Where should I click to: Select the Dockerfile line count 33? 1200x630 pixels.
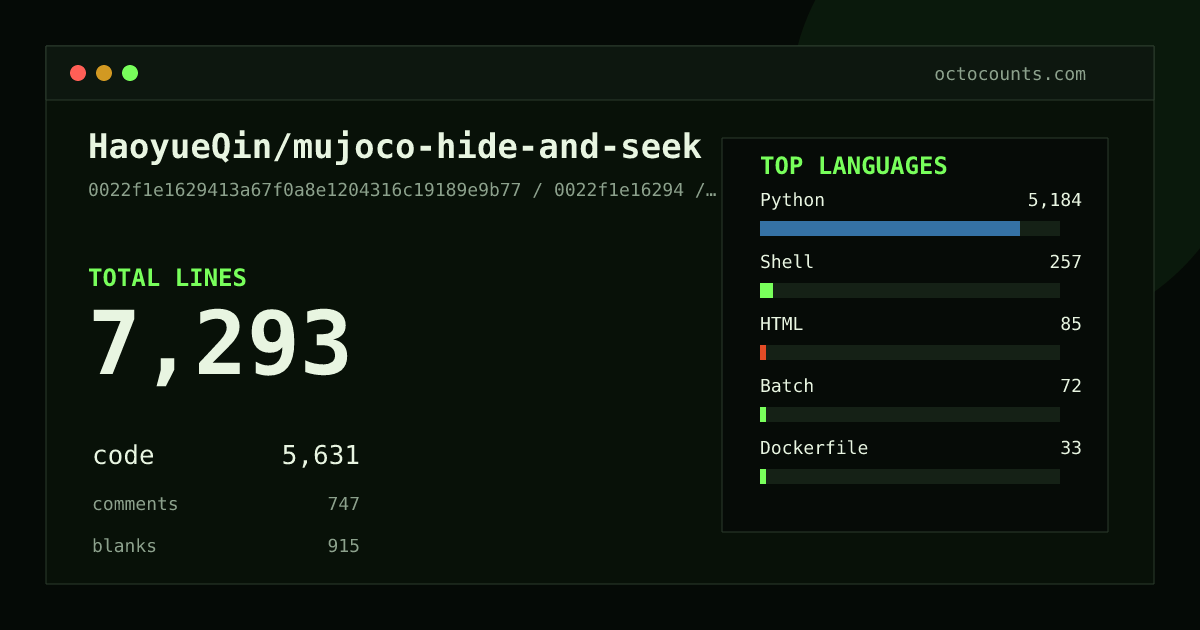1071,448
